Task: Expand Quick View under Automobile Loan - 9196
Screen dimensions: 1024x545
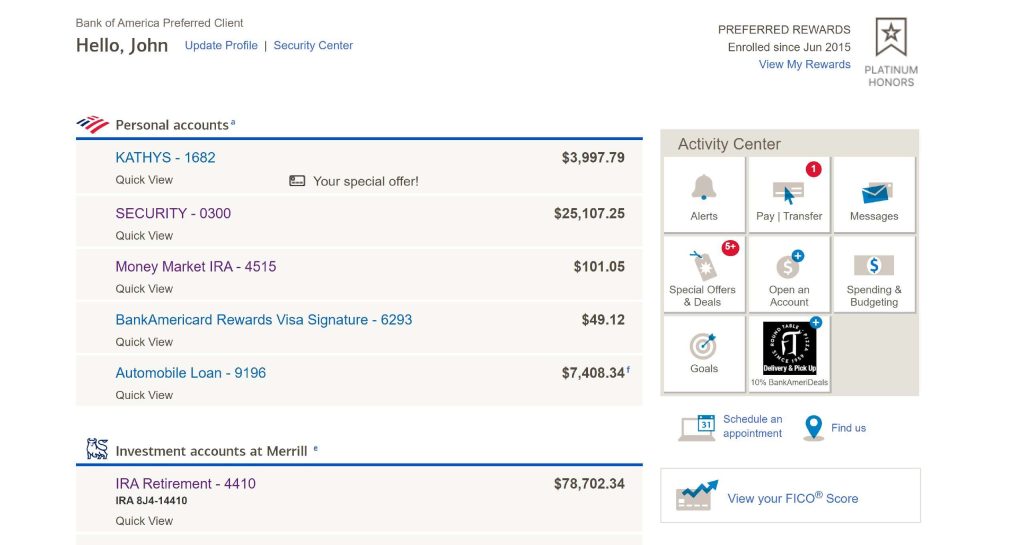Action: pos(144,395)
